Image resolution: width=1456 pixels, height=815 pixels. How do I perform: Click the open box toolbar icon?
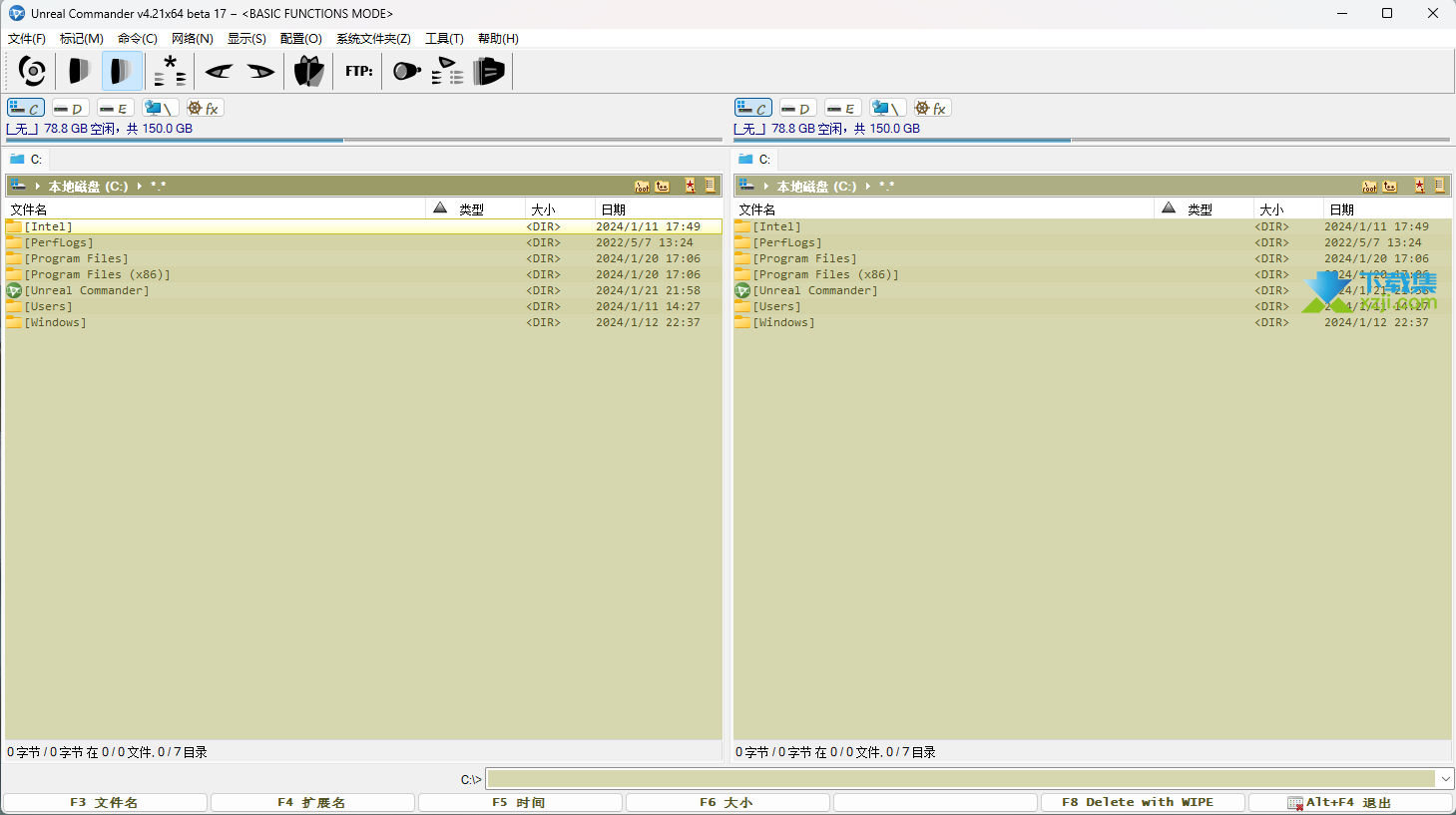point(309,71)
